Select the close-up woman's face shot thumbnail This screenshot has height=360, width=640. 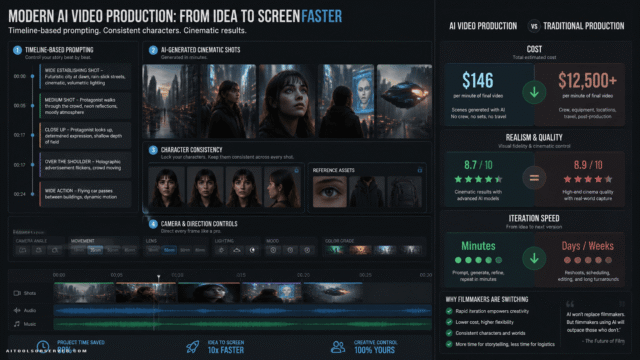(x=287, y=101)
